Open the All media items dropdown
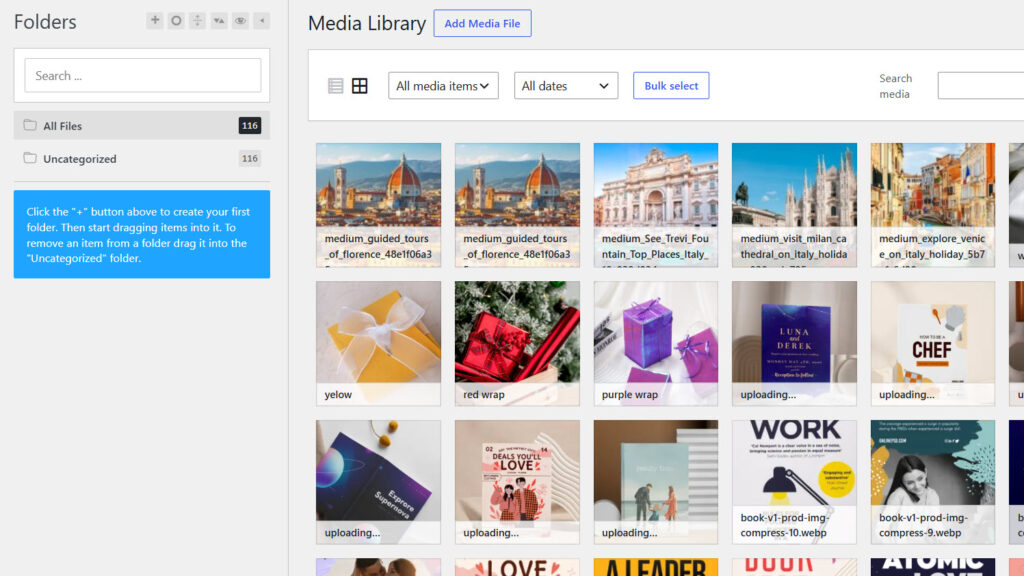Screen dimensions: 1024x576 [443, 86]
